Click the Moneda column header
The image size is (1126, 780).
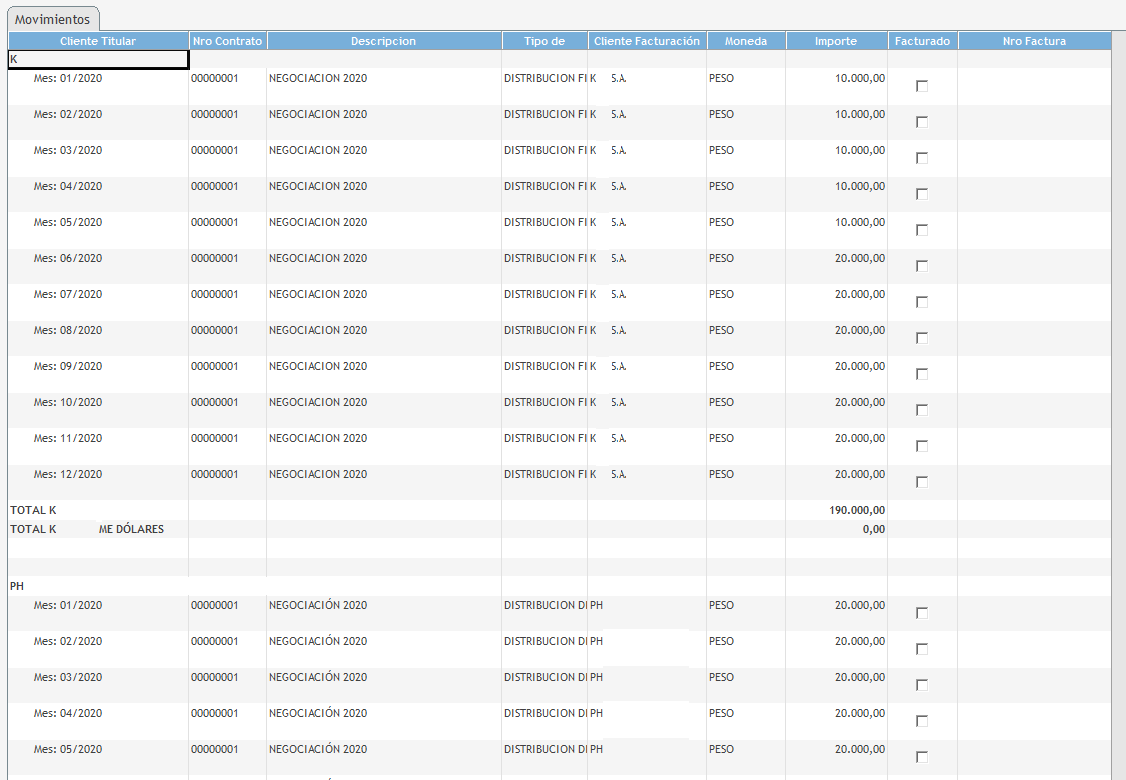[745, 41]
